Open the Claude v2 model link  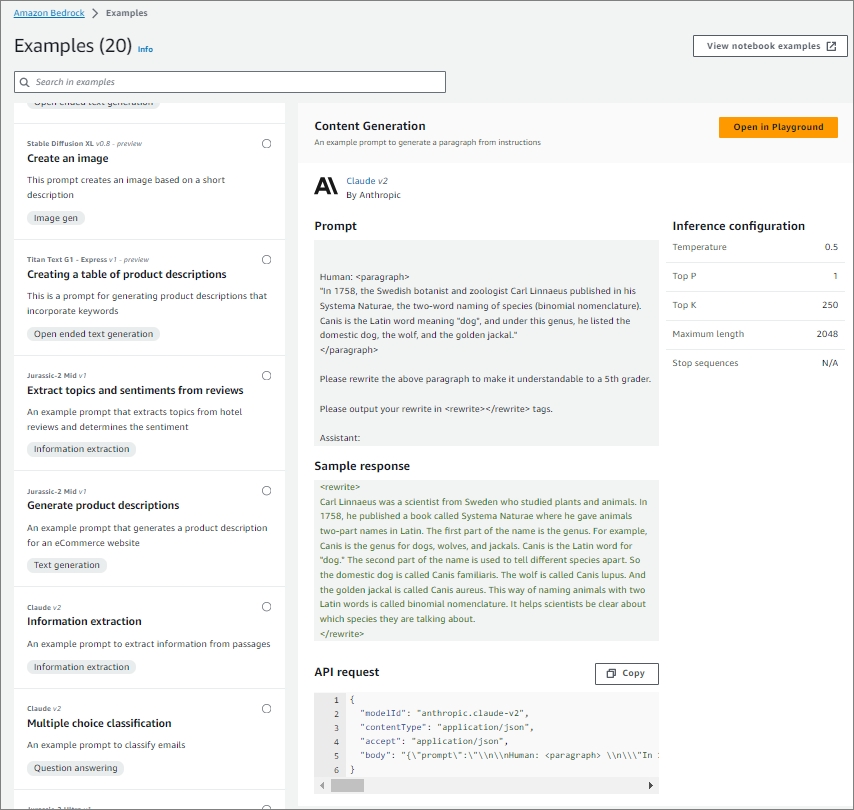367,181
